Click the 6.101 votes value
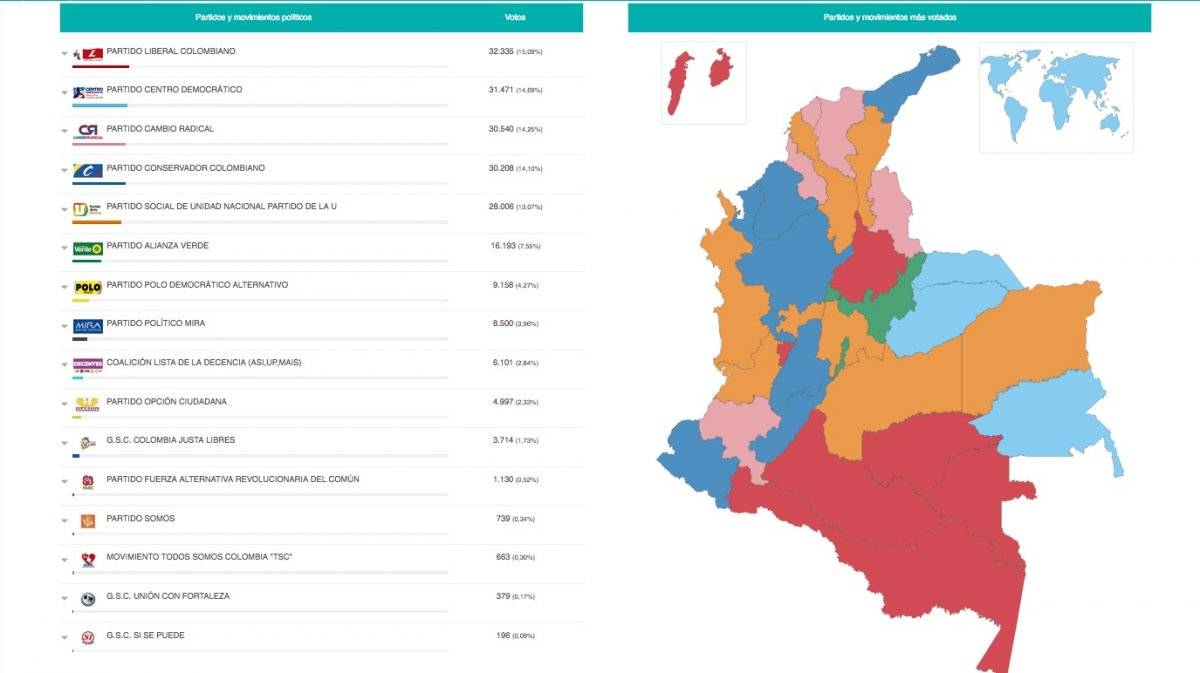Image resolution: width=1200 pixels, height=673 pixels. (x=503, y=363)
